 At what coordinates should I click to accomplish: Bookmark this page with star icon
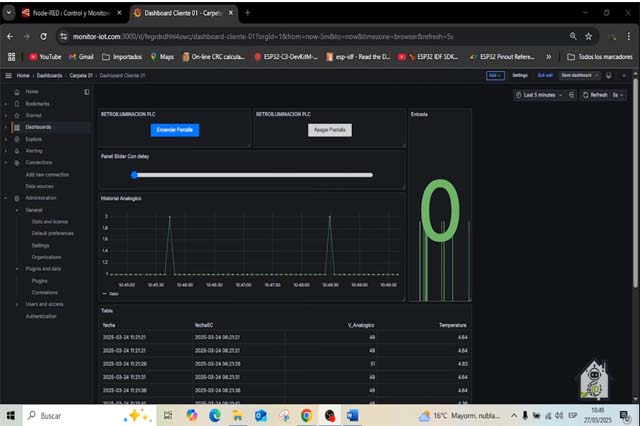588,35
